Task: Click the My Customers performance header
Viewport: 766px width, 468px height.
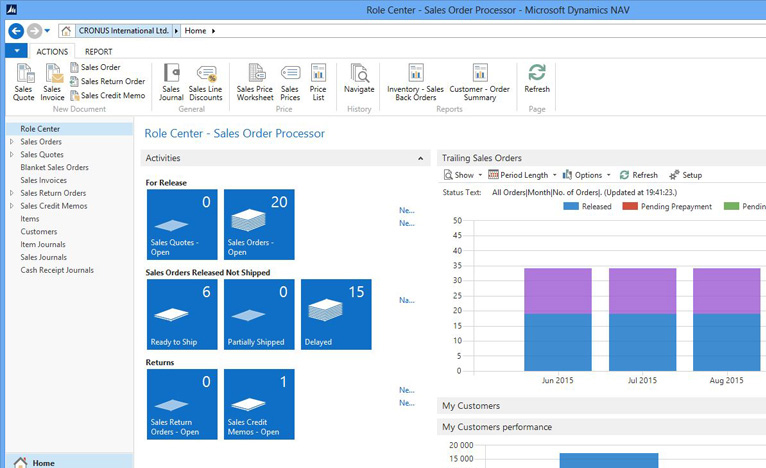Action: tap(601, 427)
